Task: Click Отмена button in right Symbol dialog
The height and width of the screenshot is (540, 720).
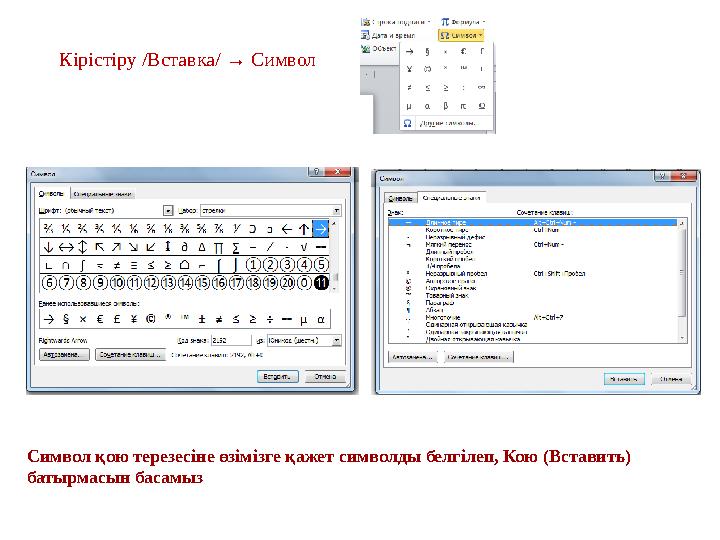Action: [x=671, y=379]
